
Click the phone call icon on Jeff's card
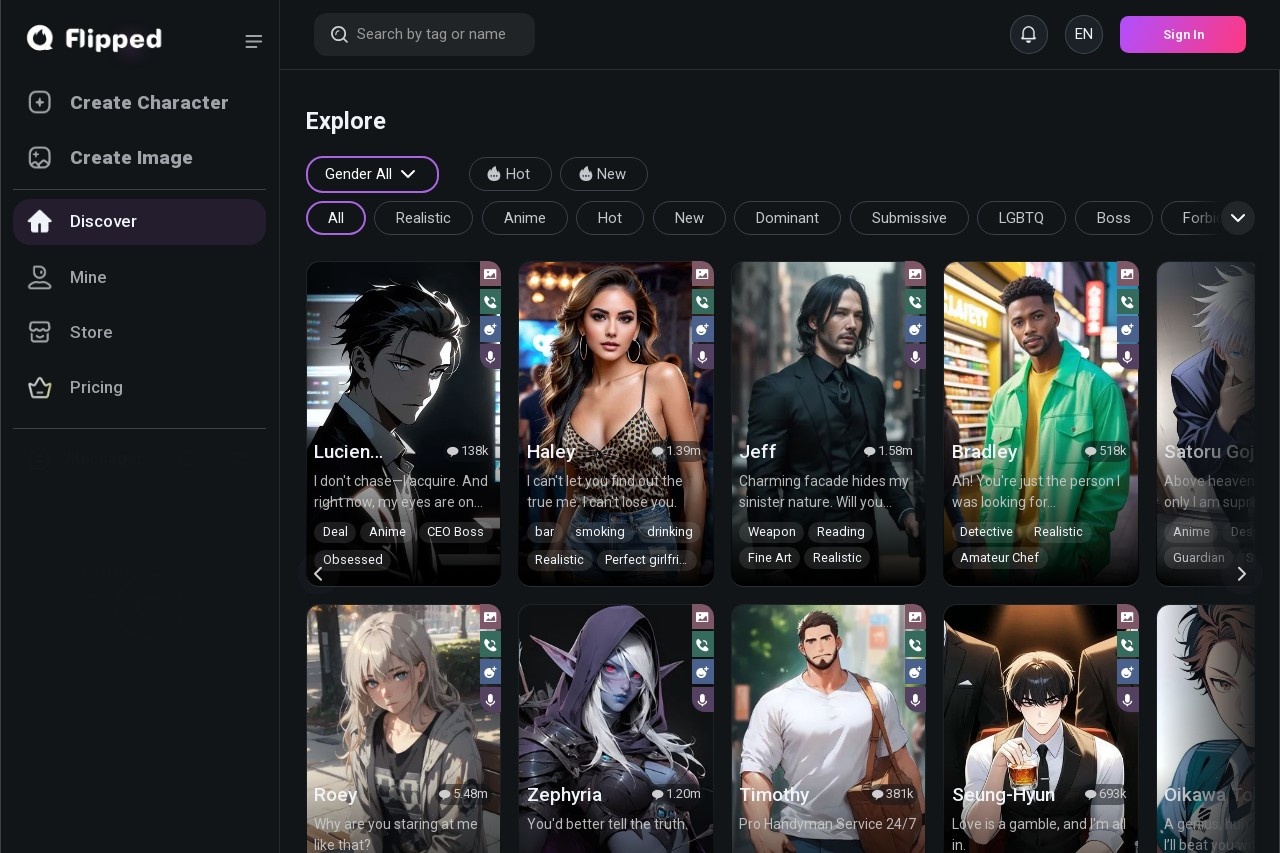(915, 301)
